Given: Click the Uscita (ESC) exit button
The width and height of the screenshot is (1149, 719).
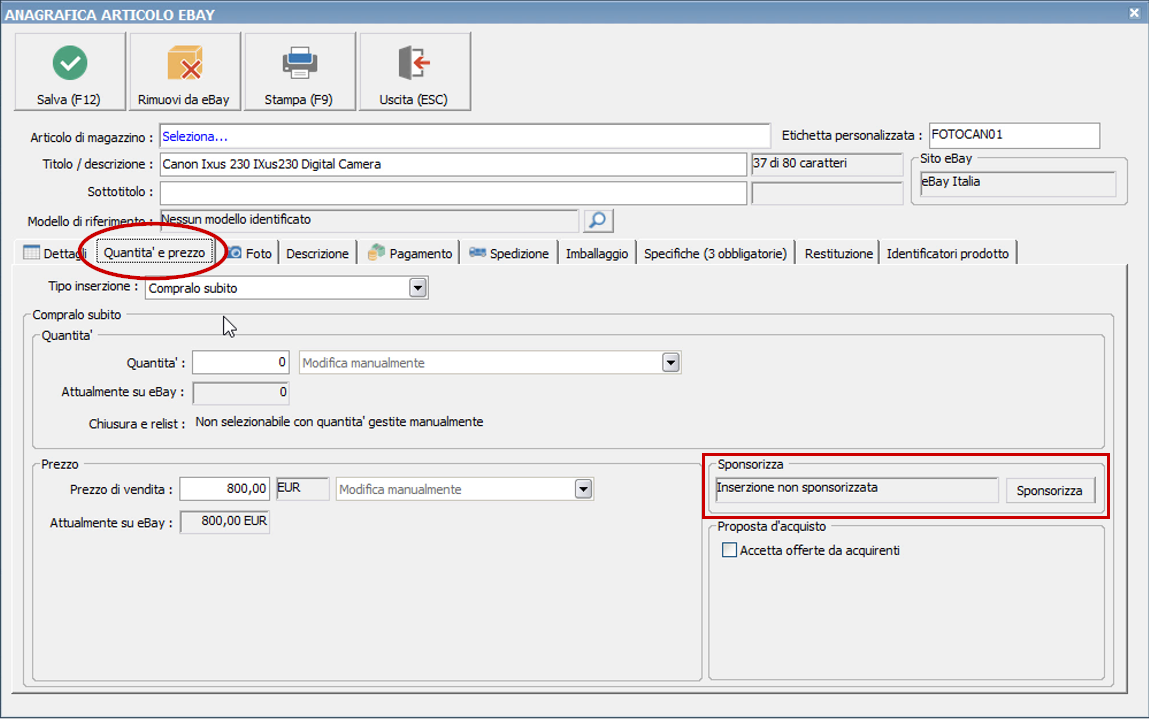Looking at the screenshot, I should (x=415, y=72).
